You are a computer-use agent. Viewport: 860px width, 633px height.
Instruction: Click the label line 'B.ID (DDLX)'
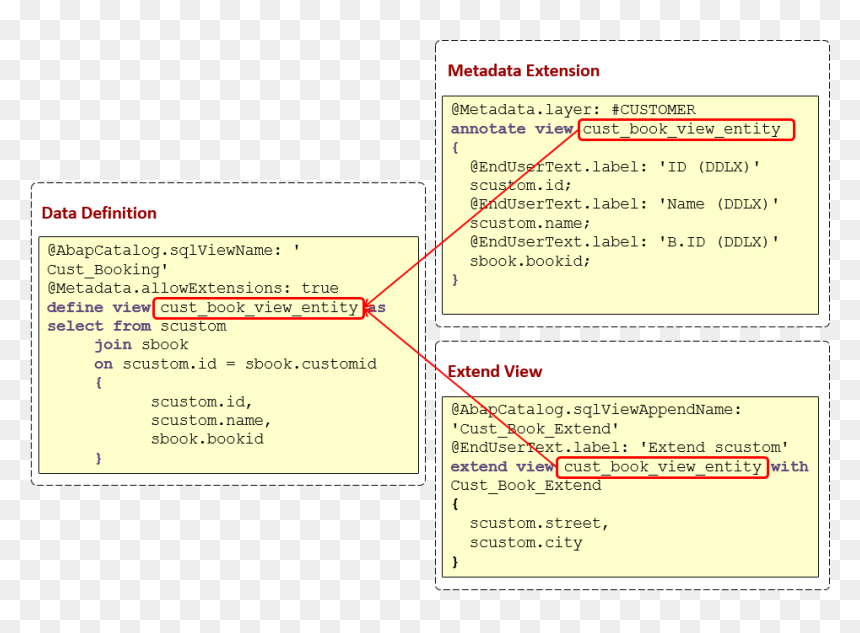pyautogui.click(x=624, y=242)
